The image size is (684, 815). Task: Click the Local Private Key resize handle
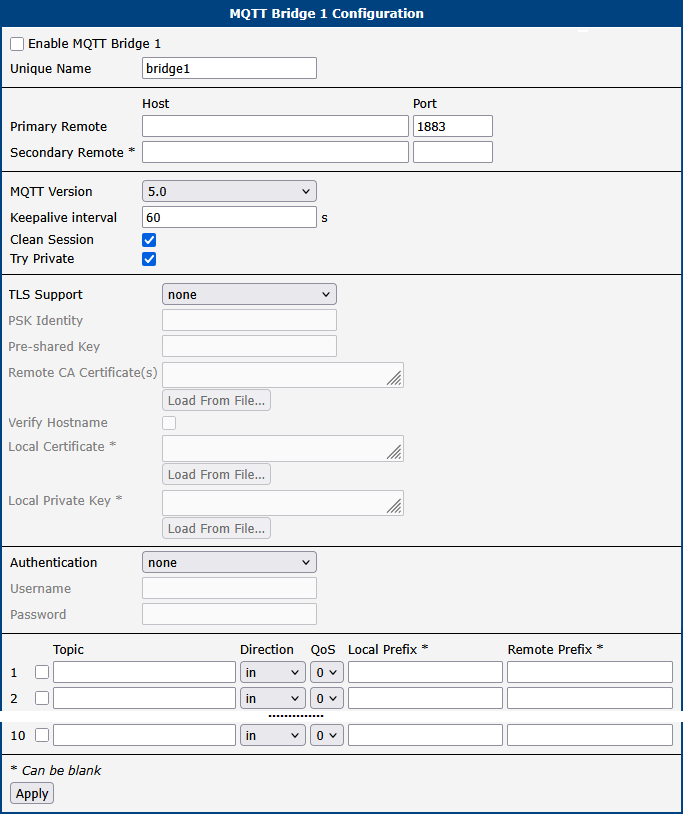click(394, 506)
